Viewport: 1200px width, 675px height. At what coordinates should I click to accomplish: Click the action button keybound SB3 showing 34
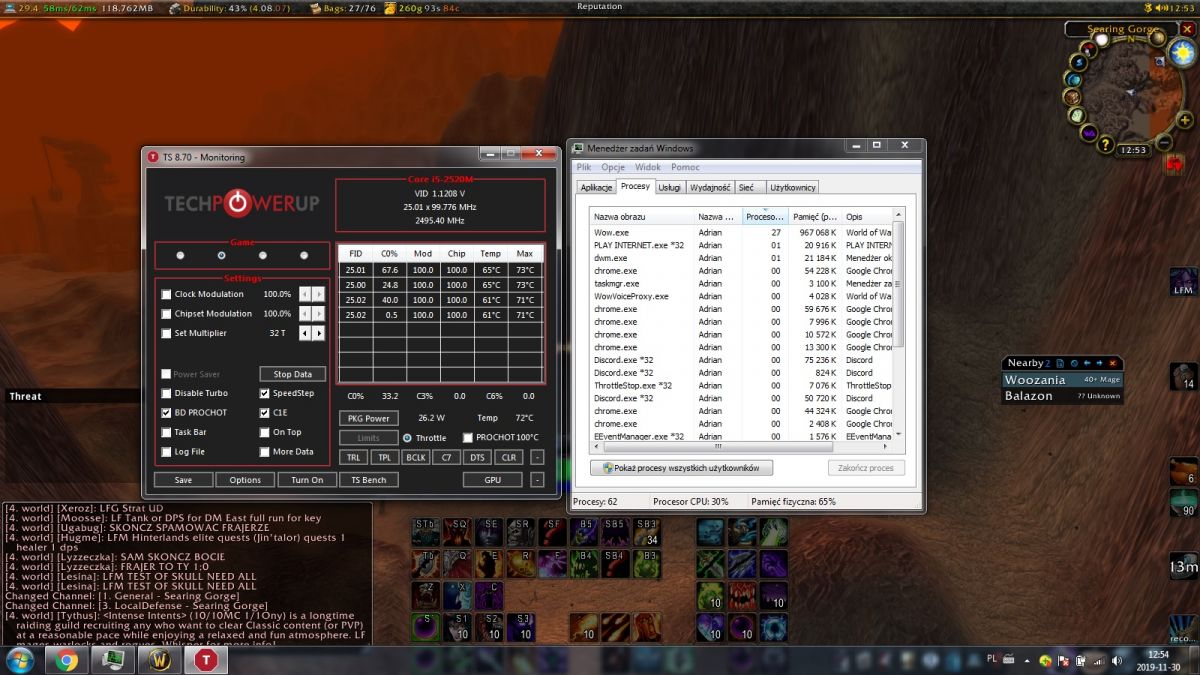(x=646, y=532)
